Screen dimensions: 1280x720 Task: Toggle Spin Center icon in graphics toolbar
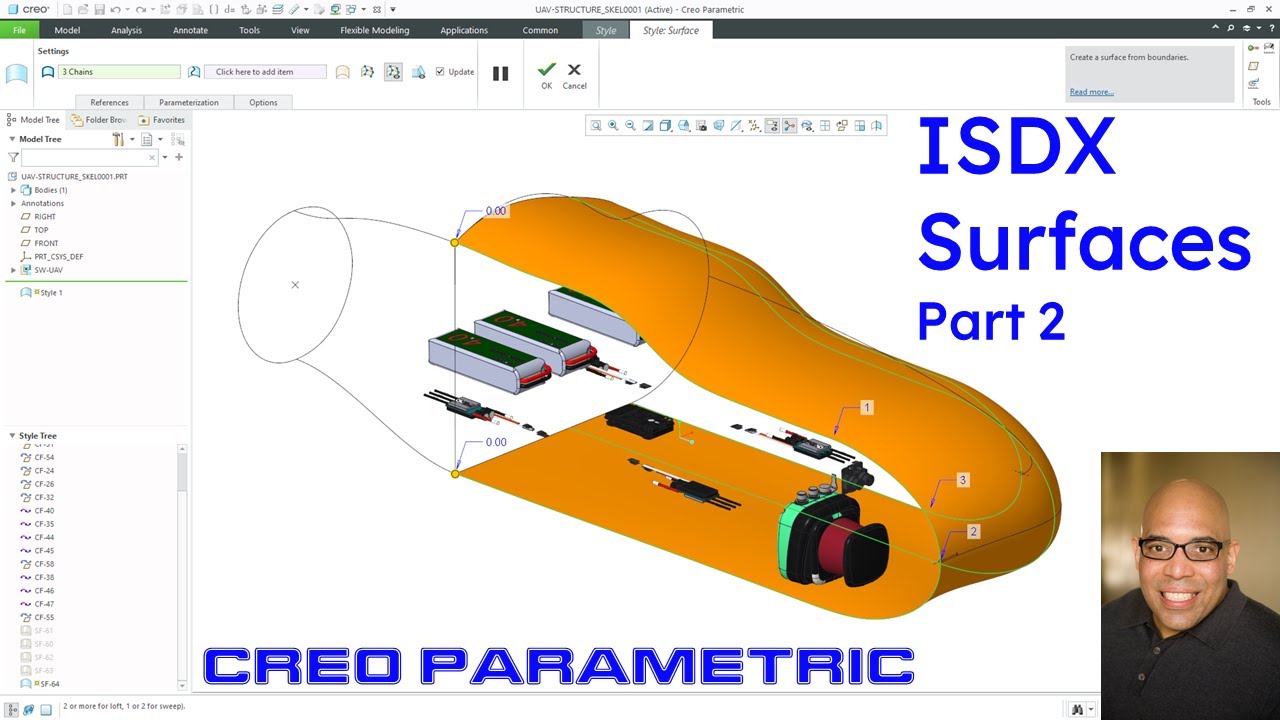[x=789, y=126]
